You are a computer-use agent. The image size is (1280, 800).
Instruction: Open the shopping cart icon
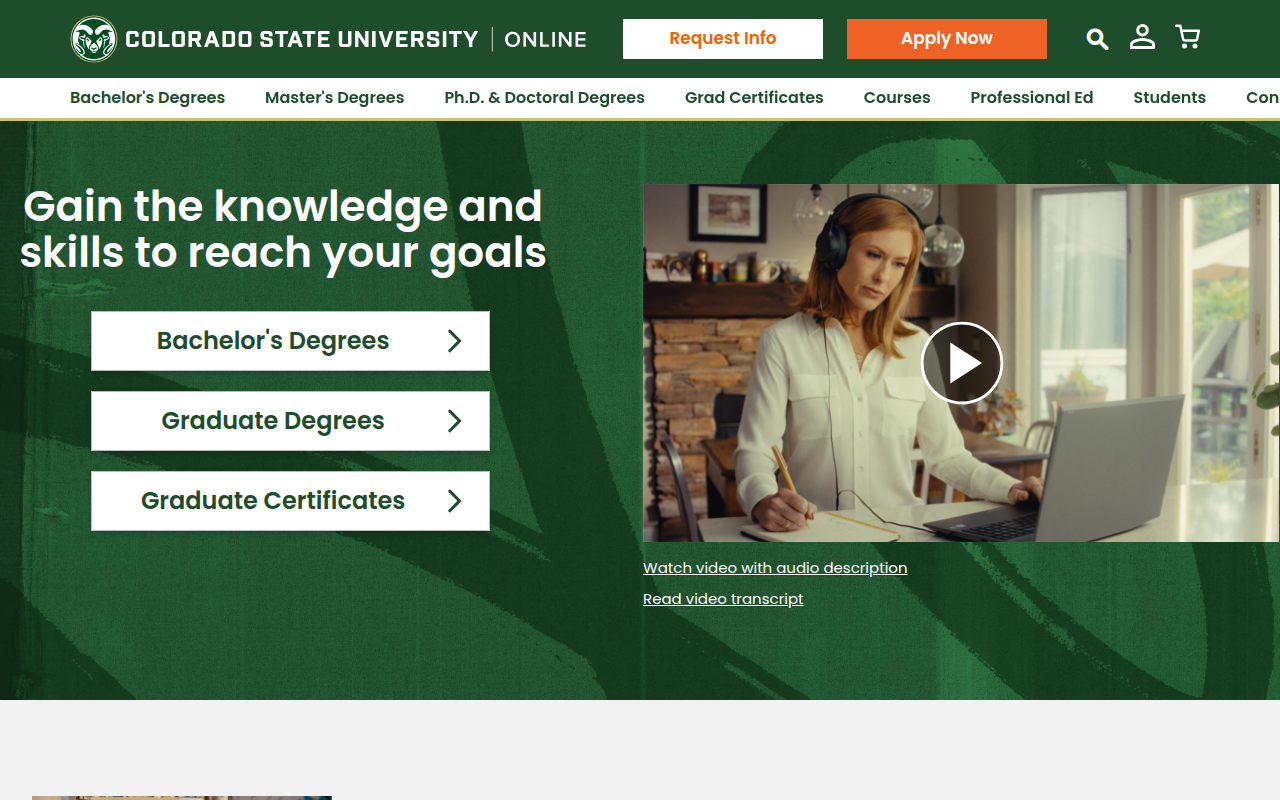[x=1187, y=38]
